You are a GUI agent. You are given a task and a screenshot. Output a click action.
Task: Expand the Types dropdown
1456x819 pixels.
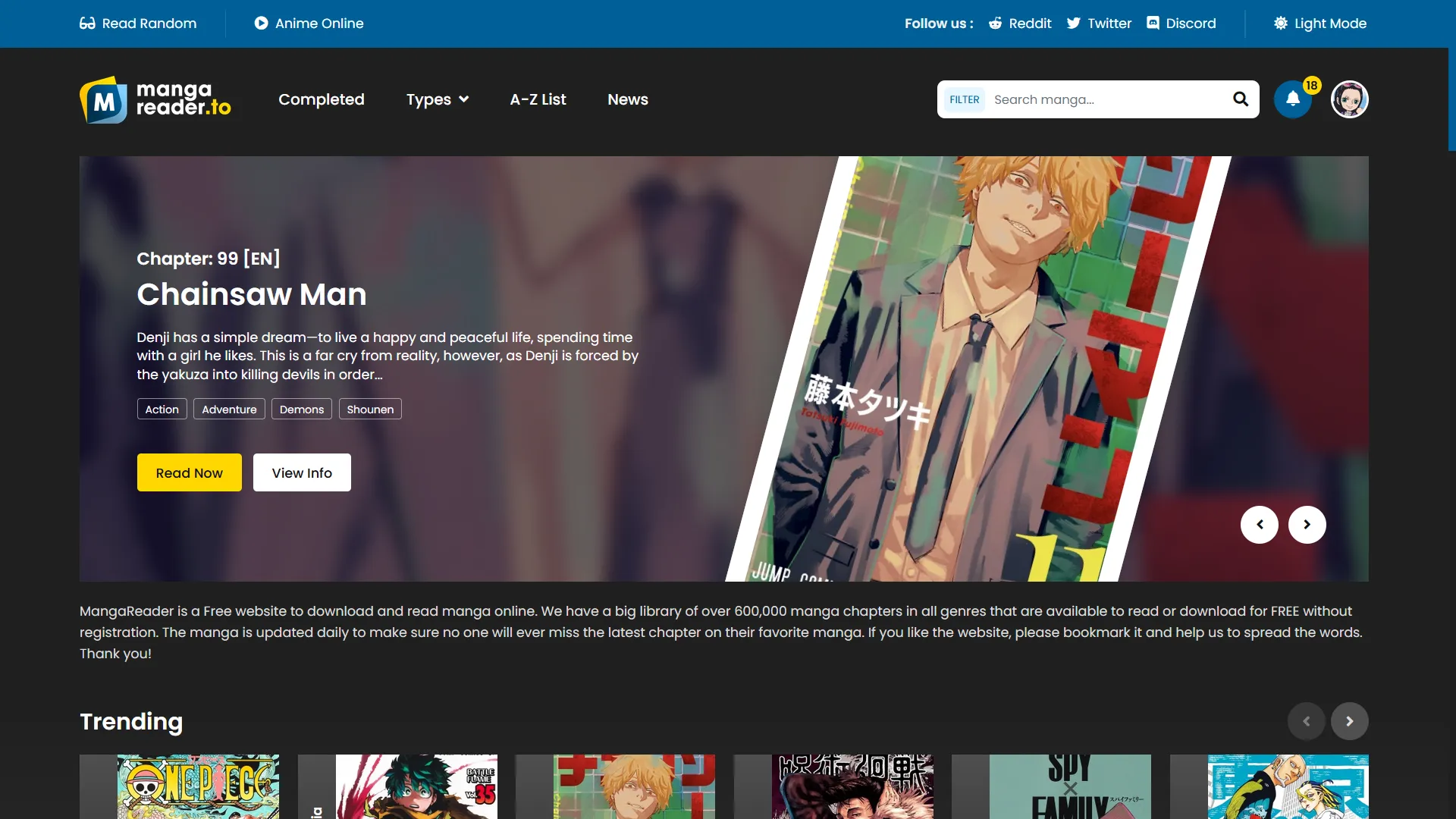pos(438,99)
